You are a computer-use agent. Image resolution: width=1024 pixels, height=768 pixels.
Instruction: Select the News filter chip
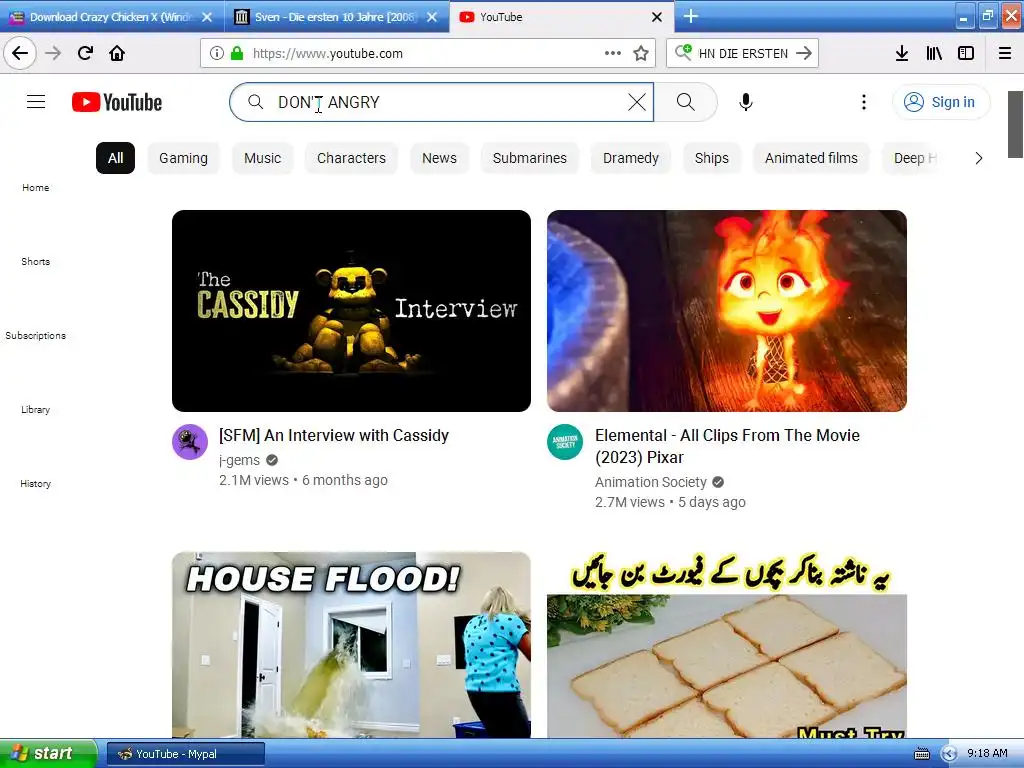440,158
